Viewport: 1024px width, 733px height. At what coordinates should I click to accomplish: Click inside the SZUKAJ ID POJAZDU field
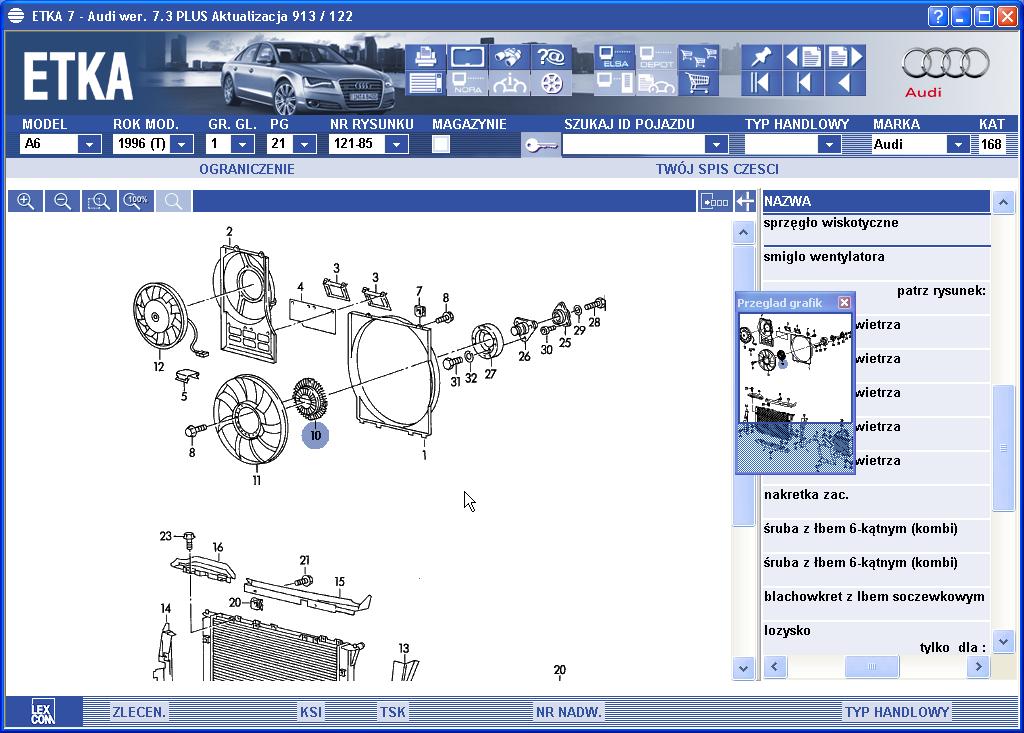click(x=633, y=144)
